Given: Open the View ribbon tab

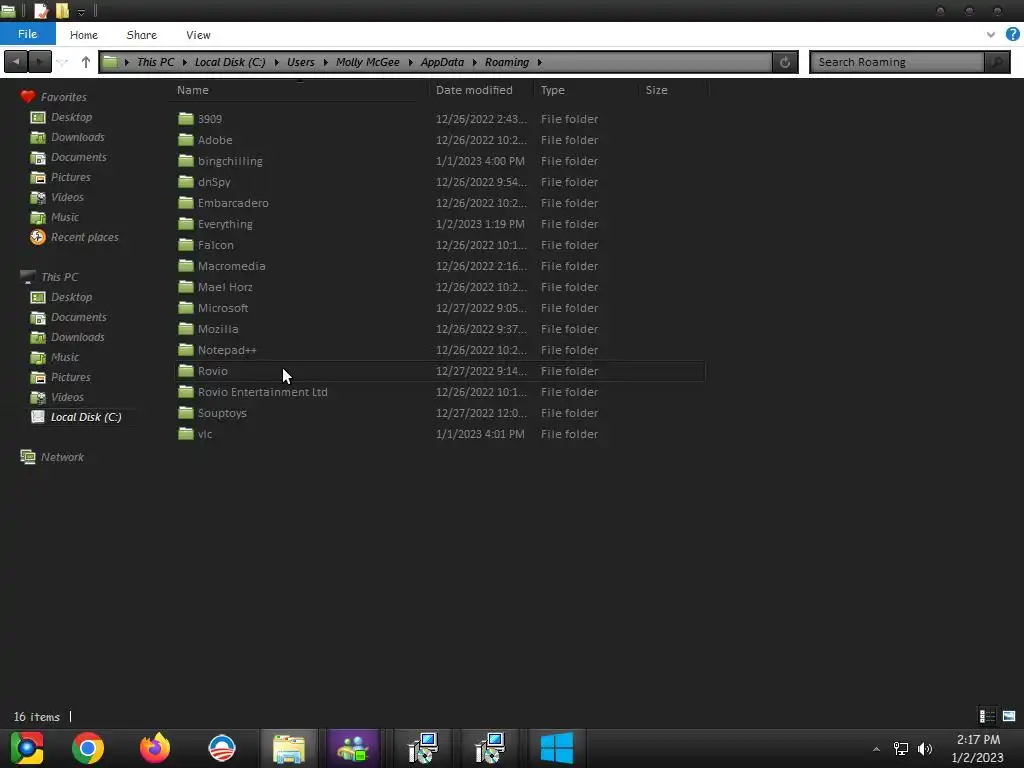Looking at the screenshot, I should click(198, 35).
